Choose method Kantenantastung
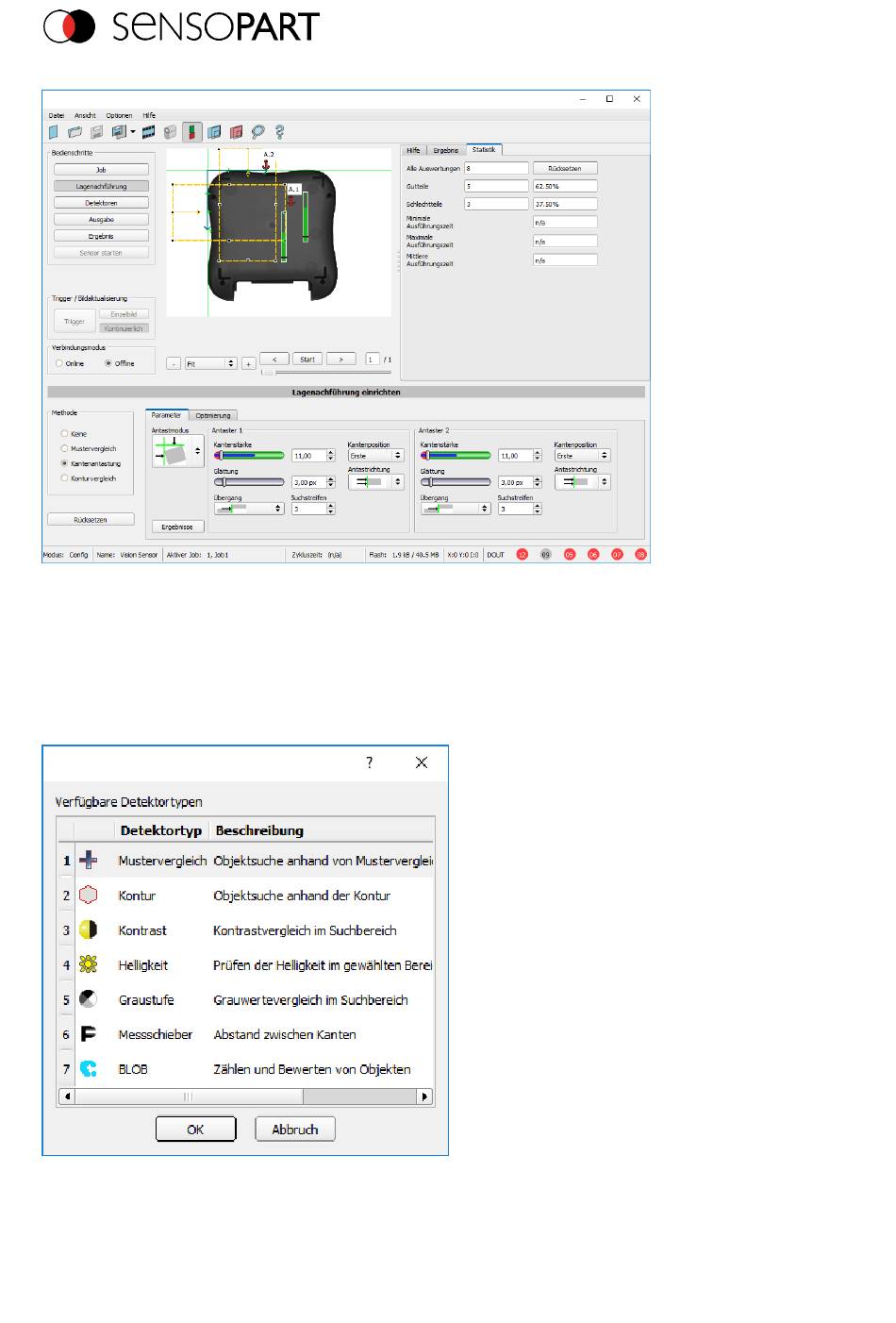Screen dimensions: 896x1323 tap(64, 464)
